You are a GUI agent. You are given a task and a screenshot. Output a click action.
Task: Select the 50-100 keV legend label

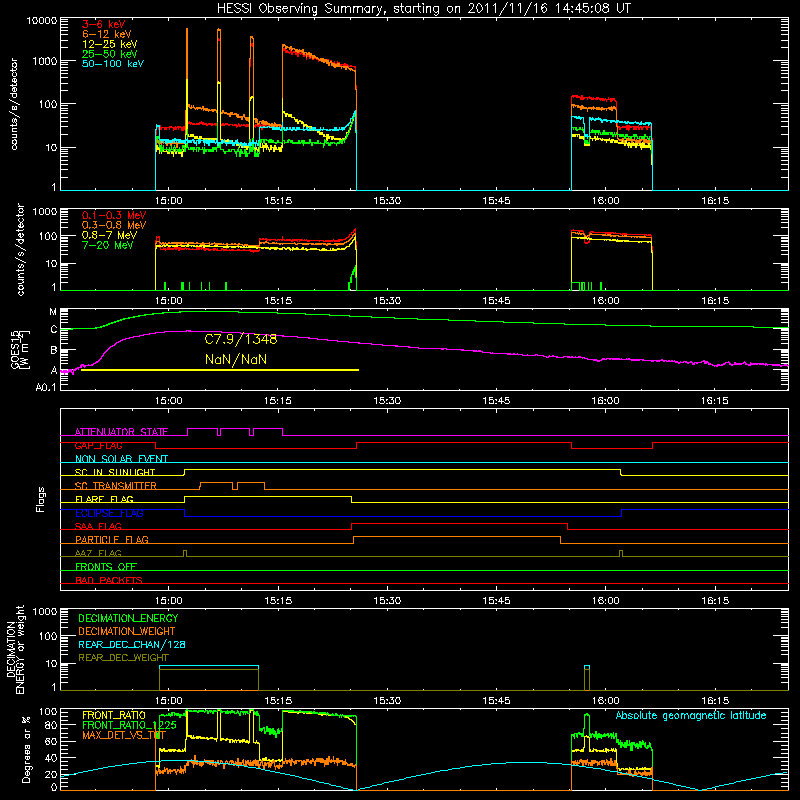tap(113, 64)
